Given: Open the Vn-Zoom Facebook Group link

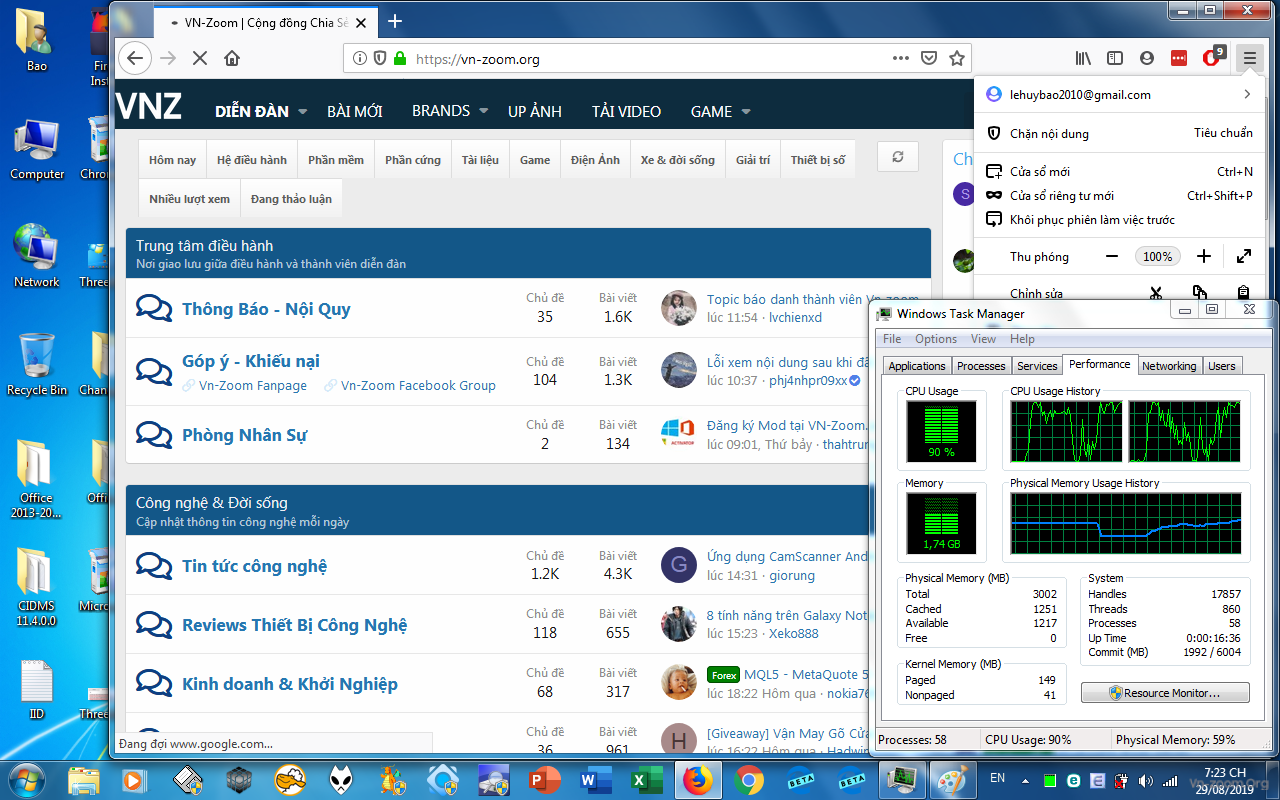Looking at the screenshot, I should point(418,385).
